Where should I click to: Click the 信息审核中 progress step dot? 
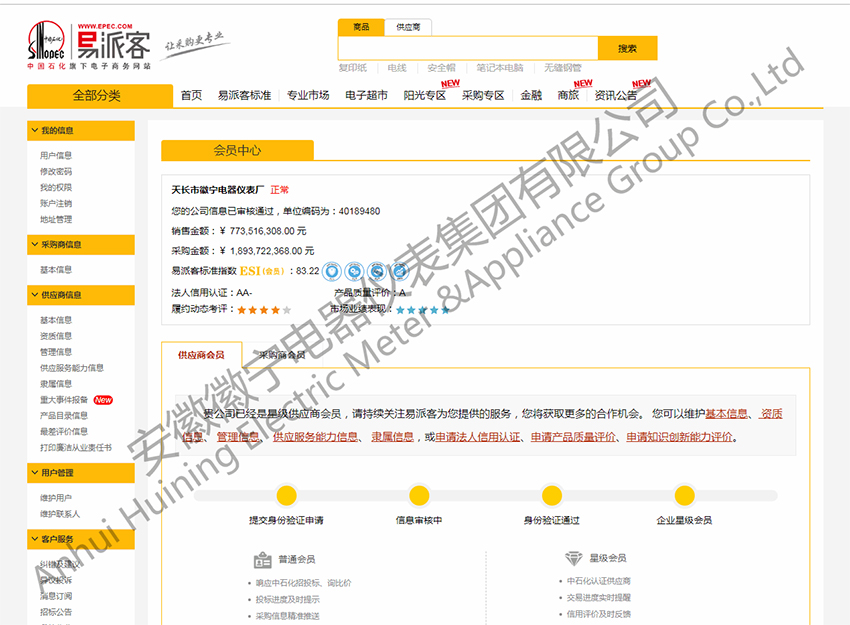419,495
